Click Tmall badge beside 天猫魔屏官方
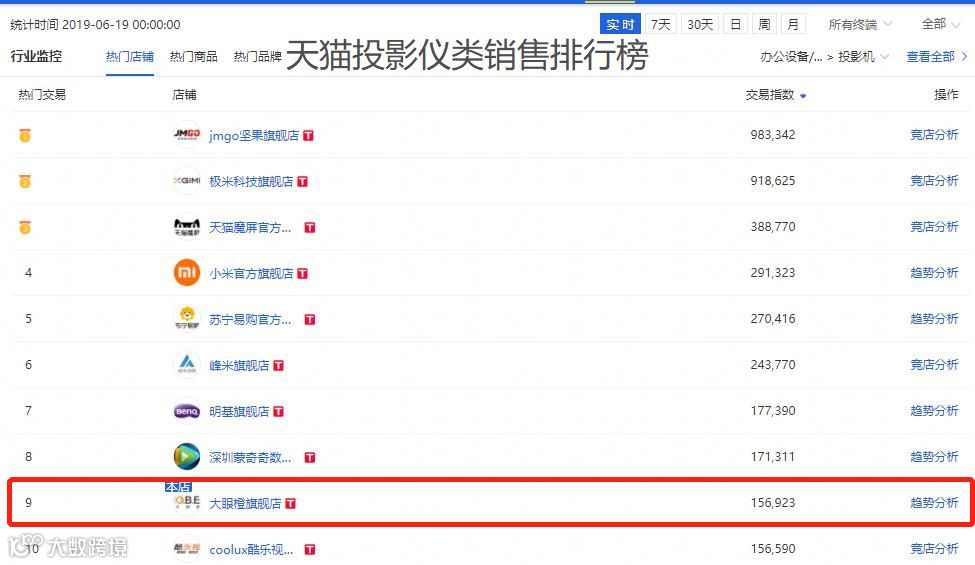The image size is (975, 565). pos(310,227)
